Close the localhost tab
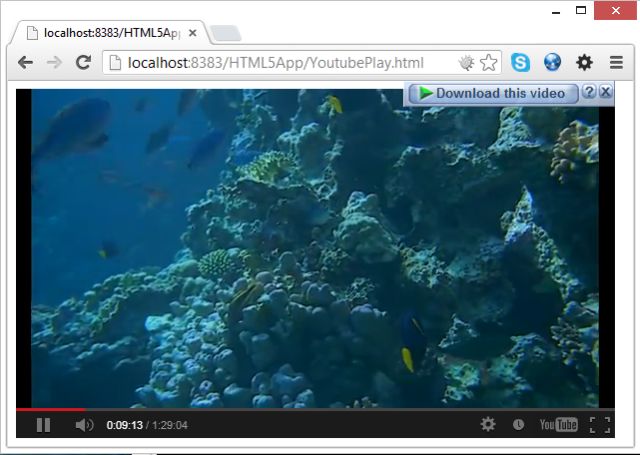Viewport: 640px width, 455px height. (x=193, y=33)
